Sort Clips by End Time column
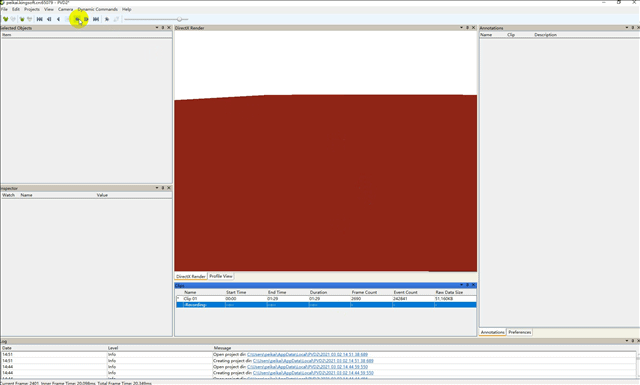 pos(277,292)
